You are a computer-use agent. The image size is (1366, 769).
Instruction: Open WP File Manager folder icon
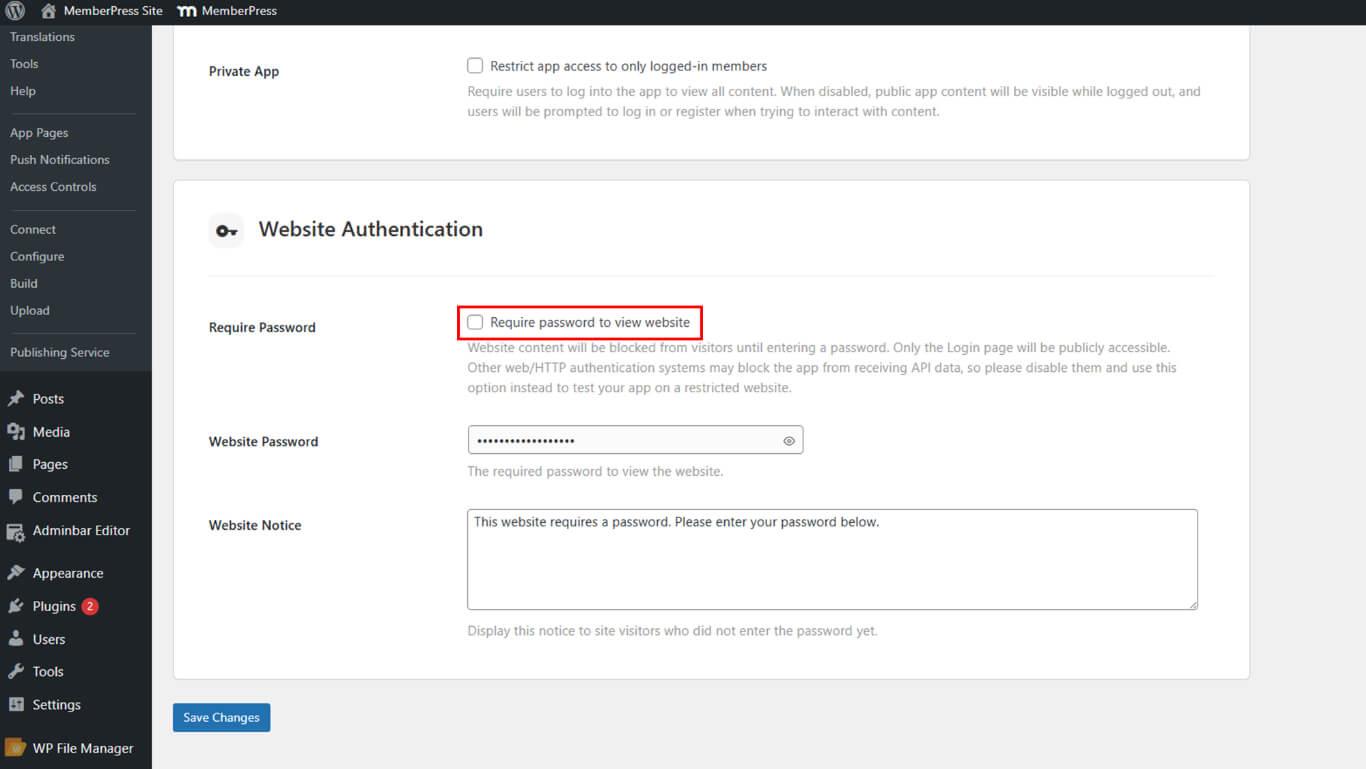[x=16, y=748]
